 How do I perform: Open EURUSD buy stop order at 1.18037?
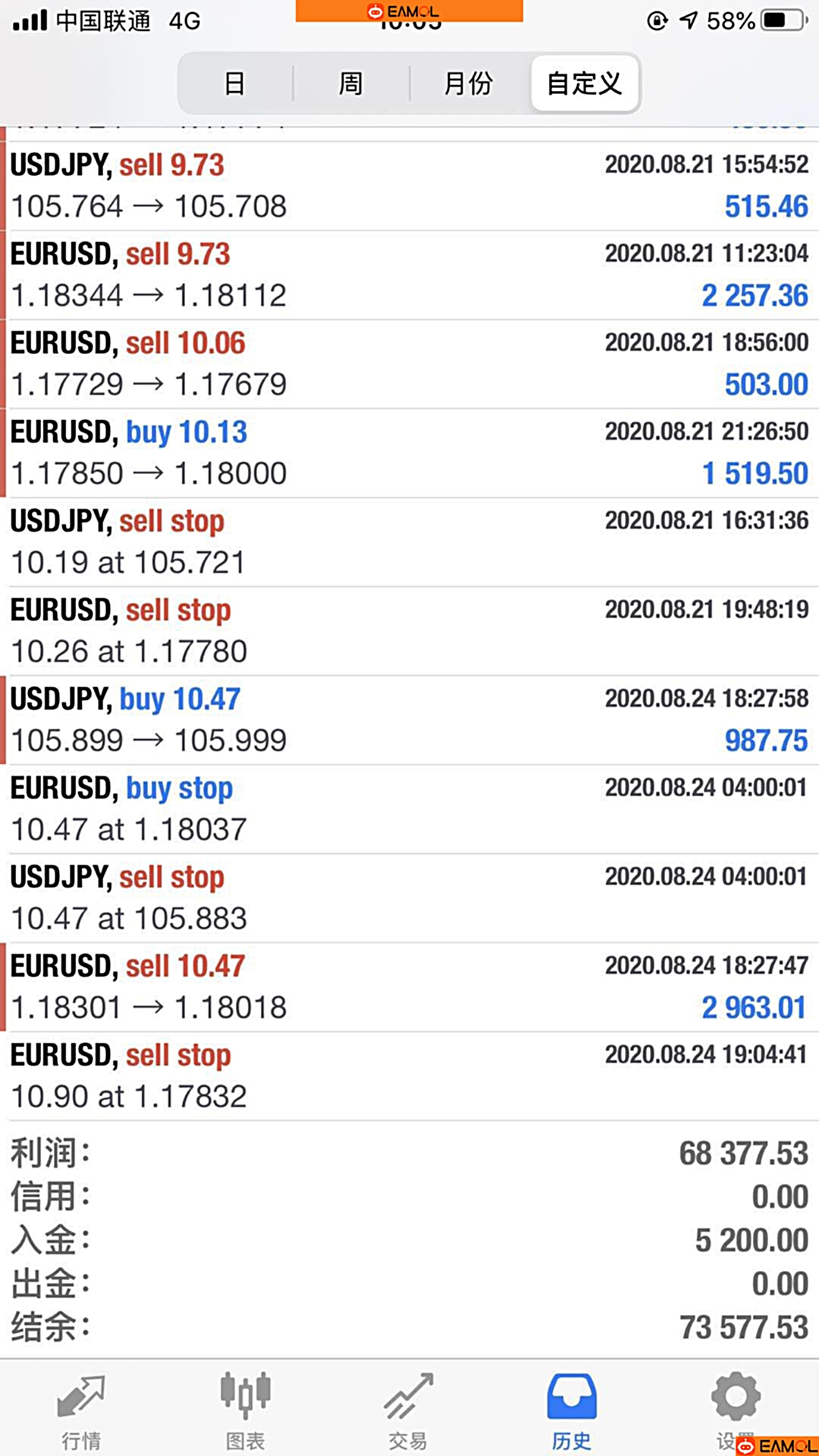point(409,808)
